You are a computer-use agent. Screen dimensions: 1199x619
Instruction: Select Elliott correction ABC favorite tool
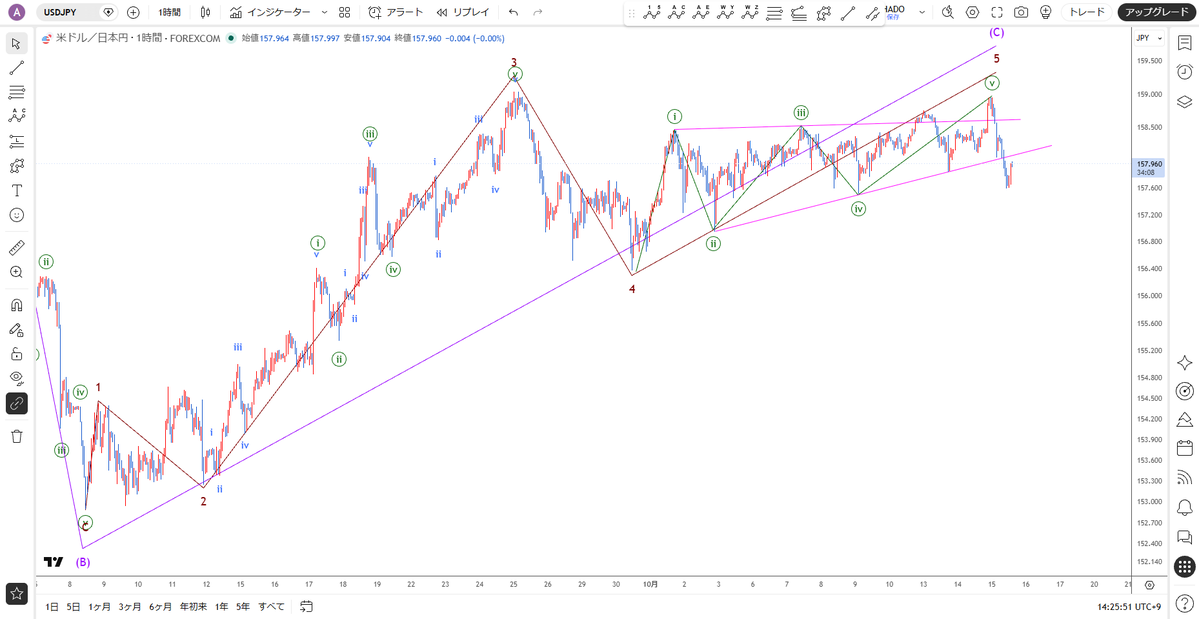click(677, 12)
